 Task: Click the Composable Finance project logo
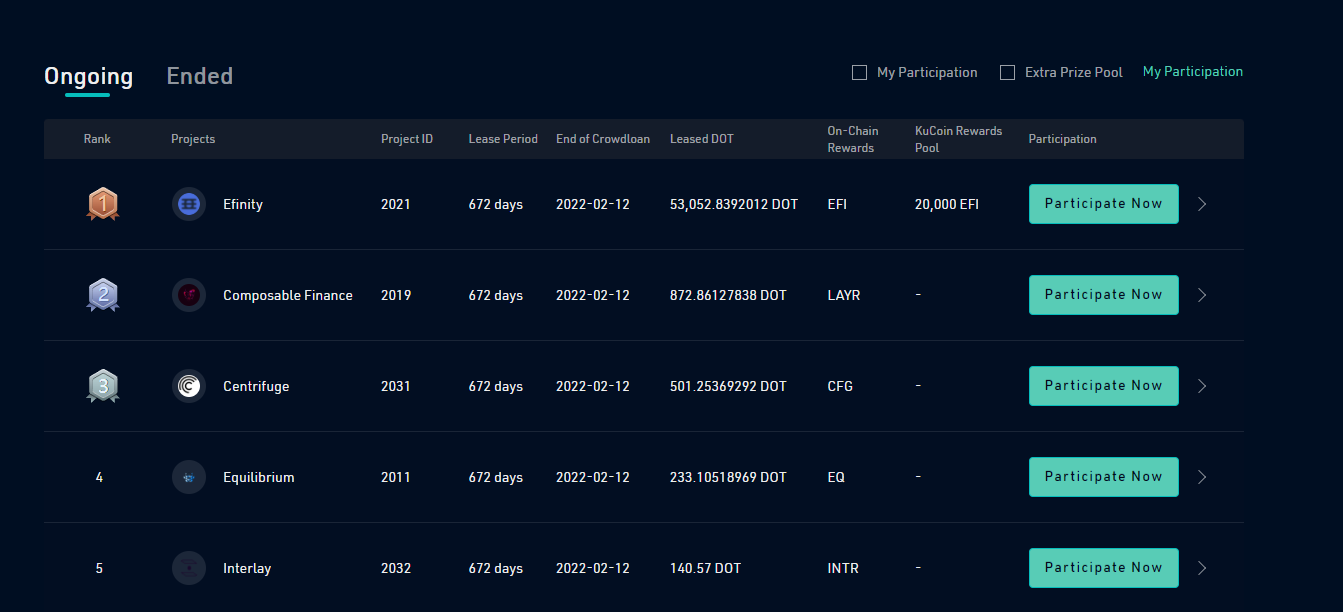click(189, 295)
